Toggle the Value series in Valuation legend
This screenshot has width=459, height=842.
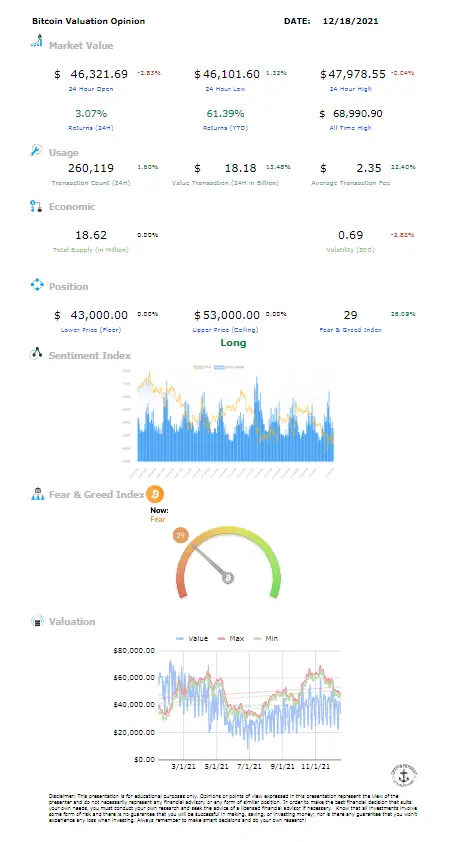192,638
